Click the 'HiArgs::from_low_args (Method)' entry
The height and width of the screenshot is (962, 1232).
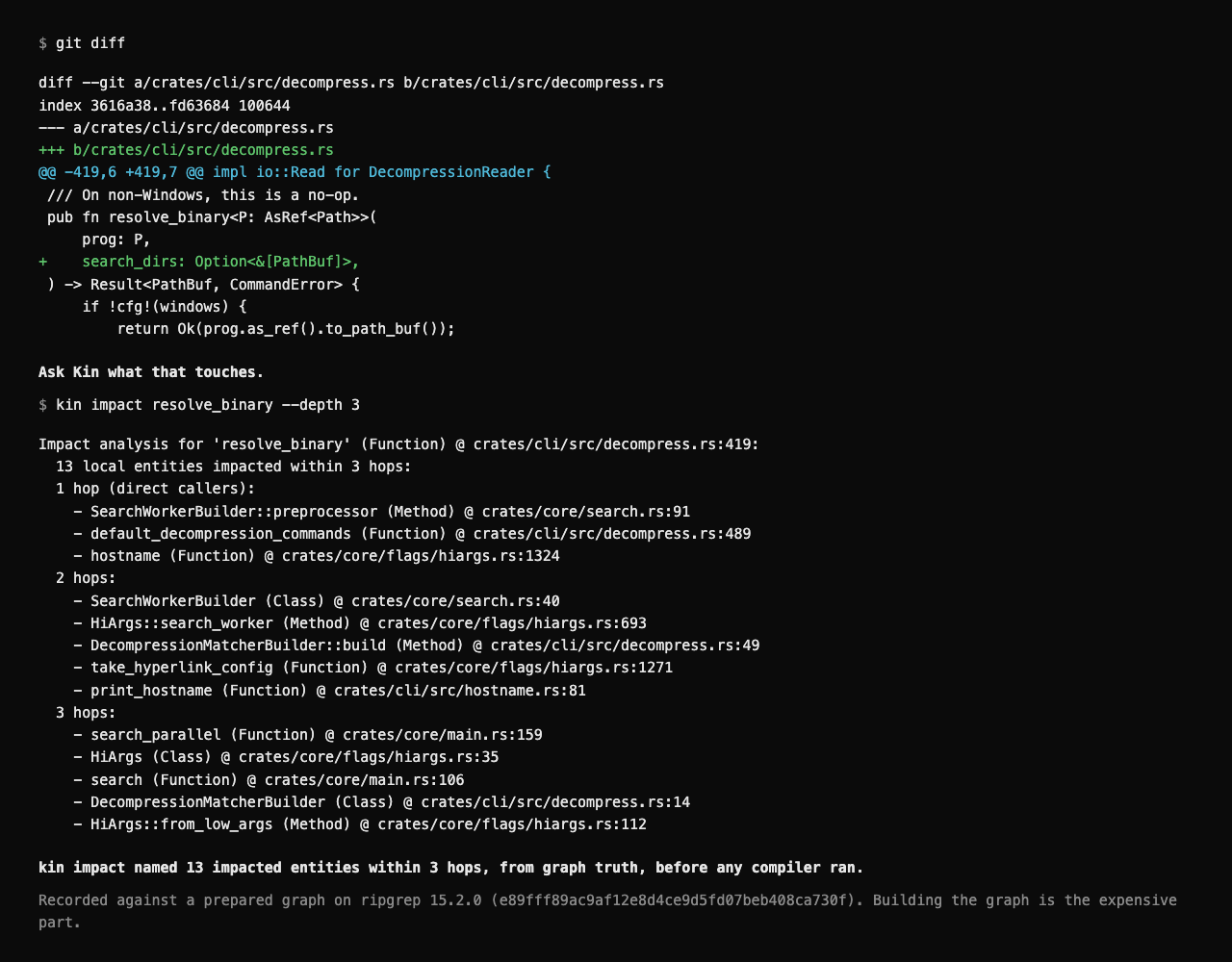point(360,824)
